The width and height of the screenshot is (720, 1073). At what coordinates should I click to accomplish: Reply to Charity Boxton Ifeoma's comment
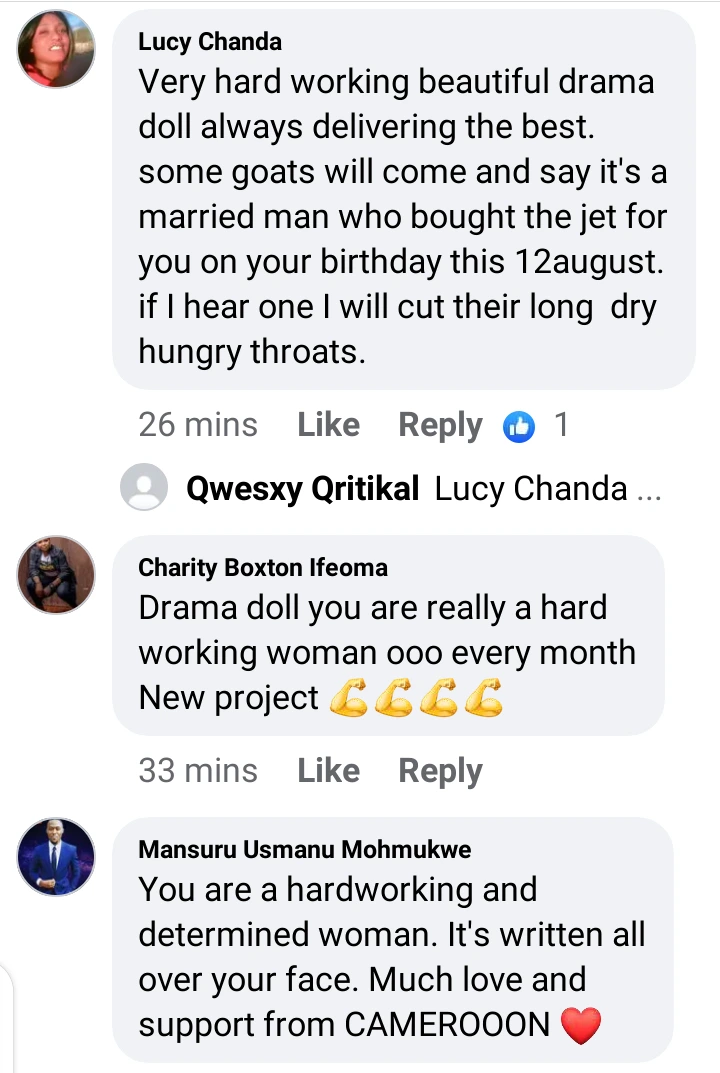click(x=440, y=771)
